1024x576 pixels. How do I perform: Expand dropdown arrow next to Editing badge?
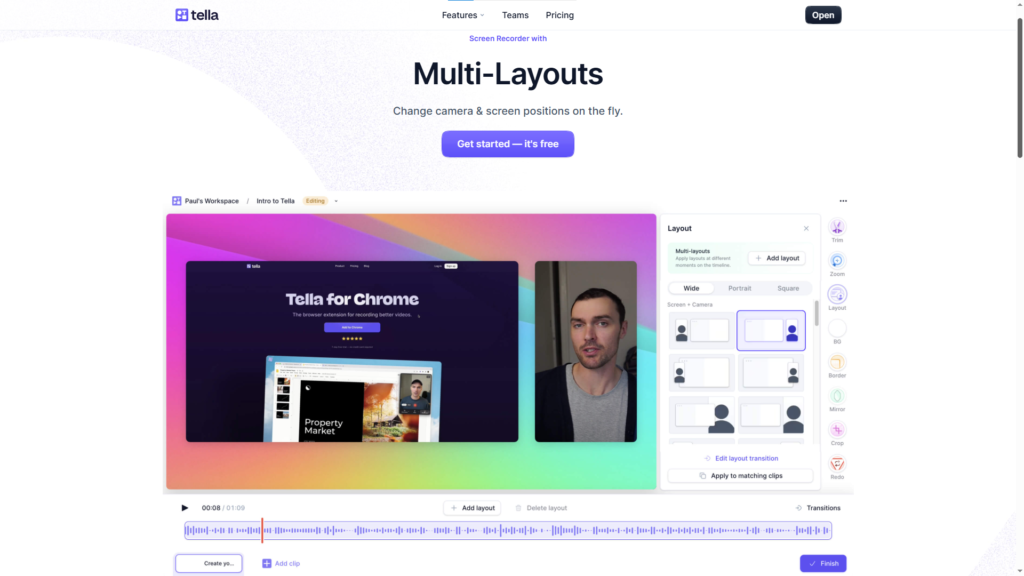(336, 201)
